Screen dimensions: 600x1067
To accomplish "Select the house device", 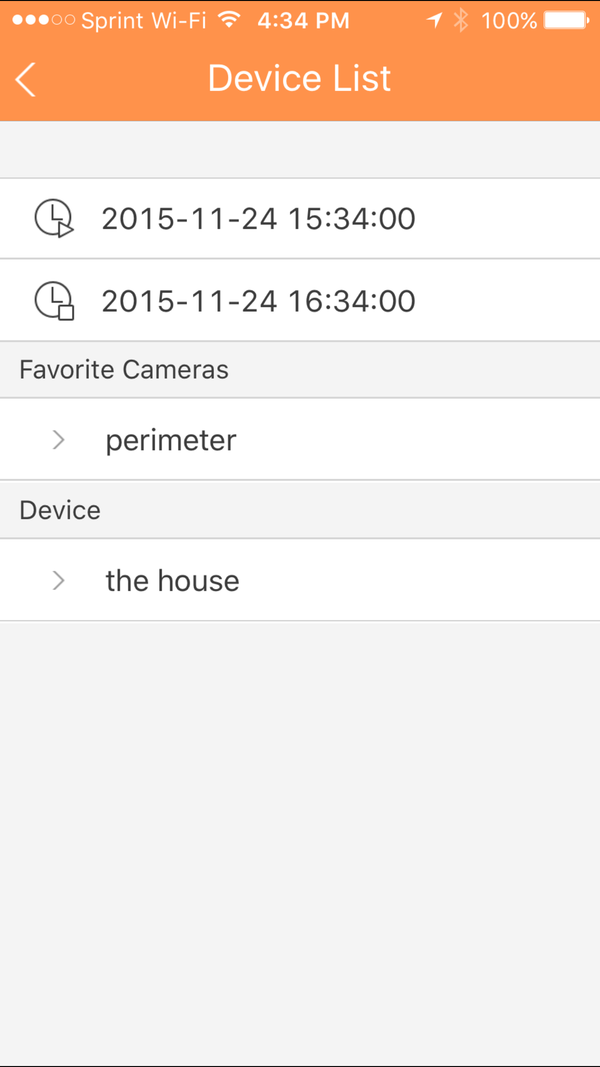I will pyautogui.click(x=172, y=580).
